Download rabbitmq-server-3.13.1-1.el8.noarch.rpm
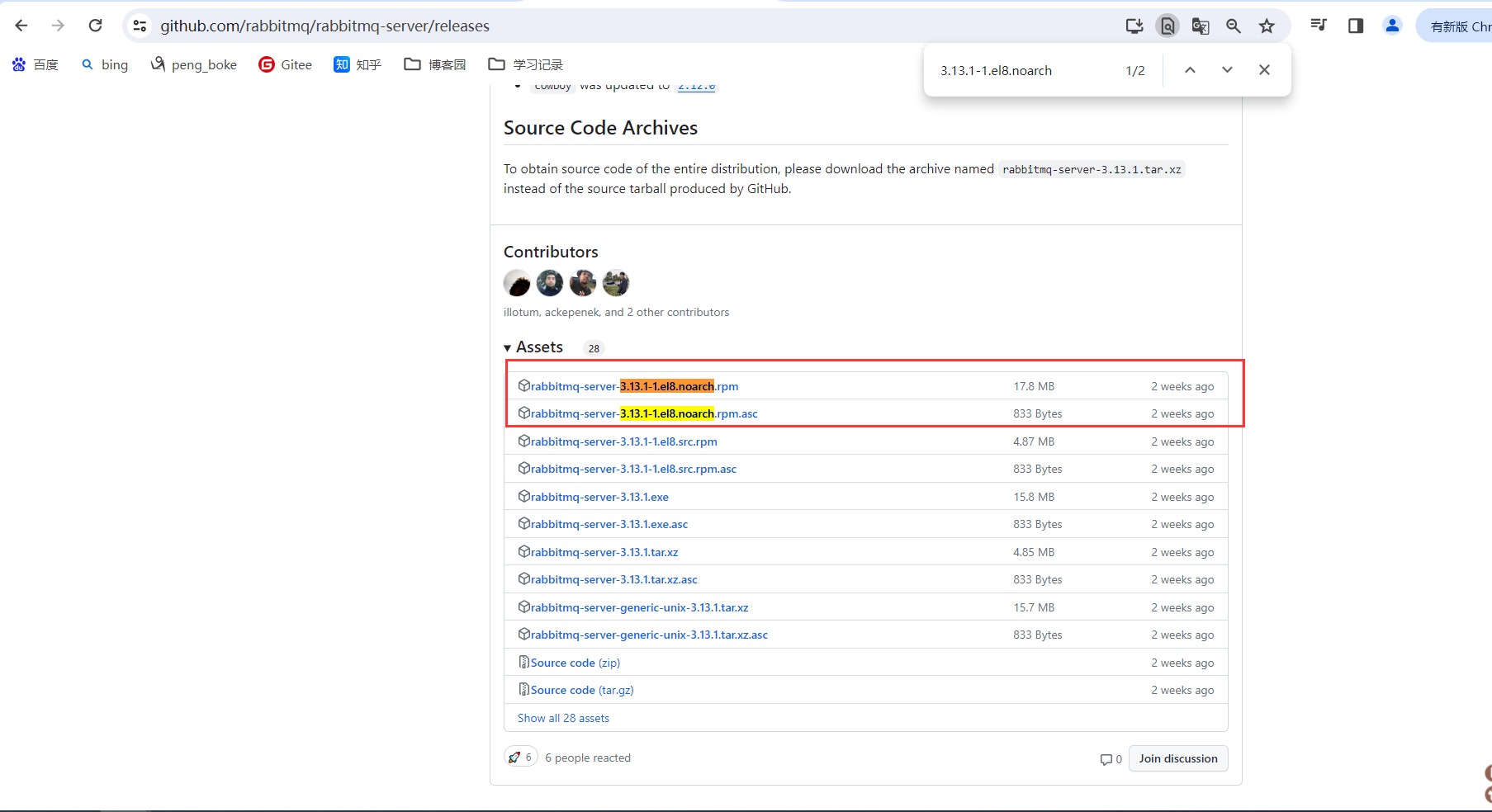The height and width of the screenshot is (812, 1492). [x=634, y=386]
